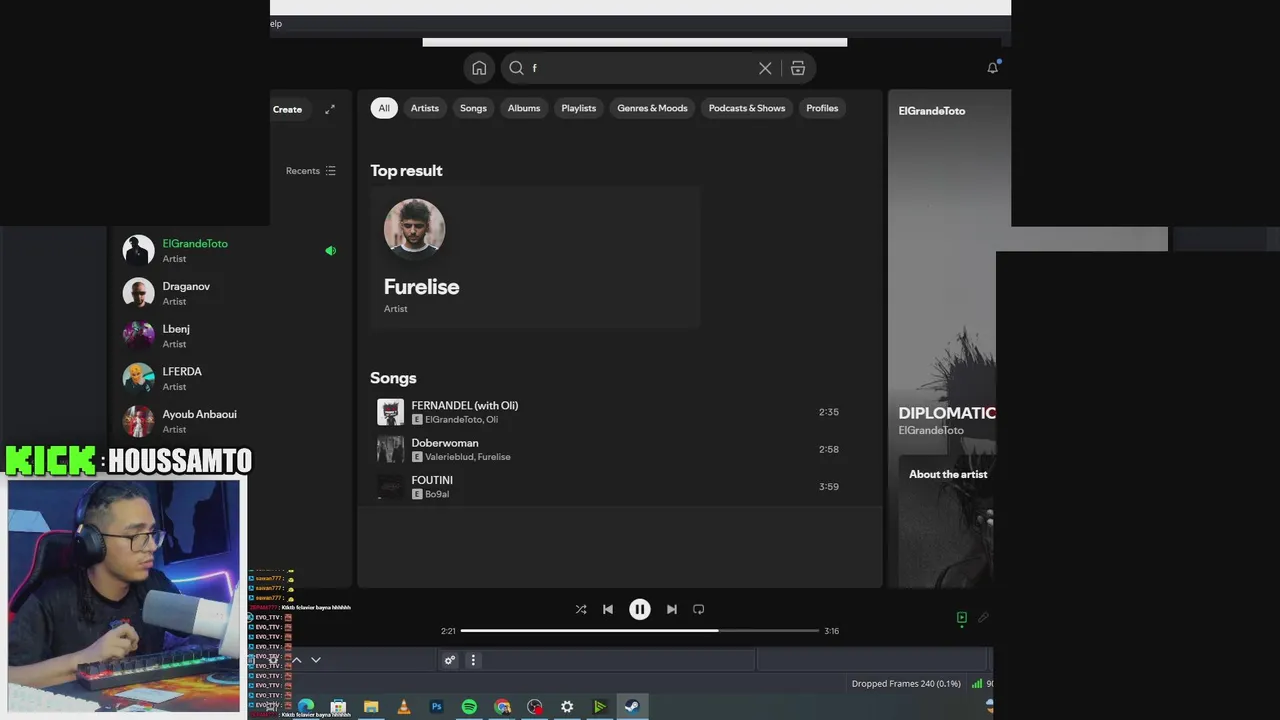Switch to the Albums filter
This screenshot has width=1280, height=720.
point(524,108)
